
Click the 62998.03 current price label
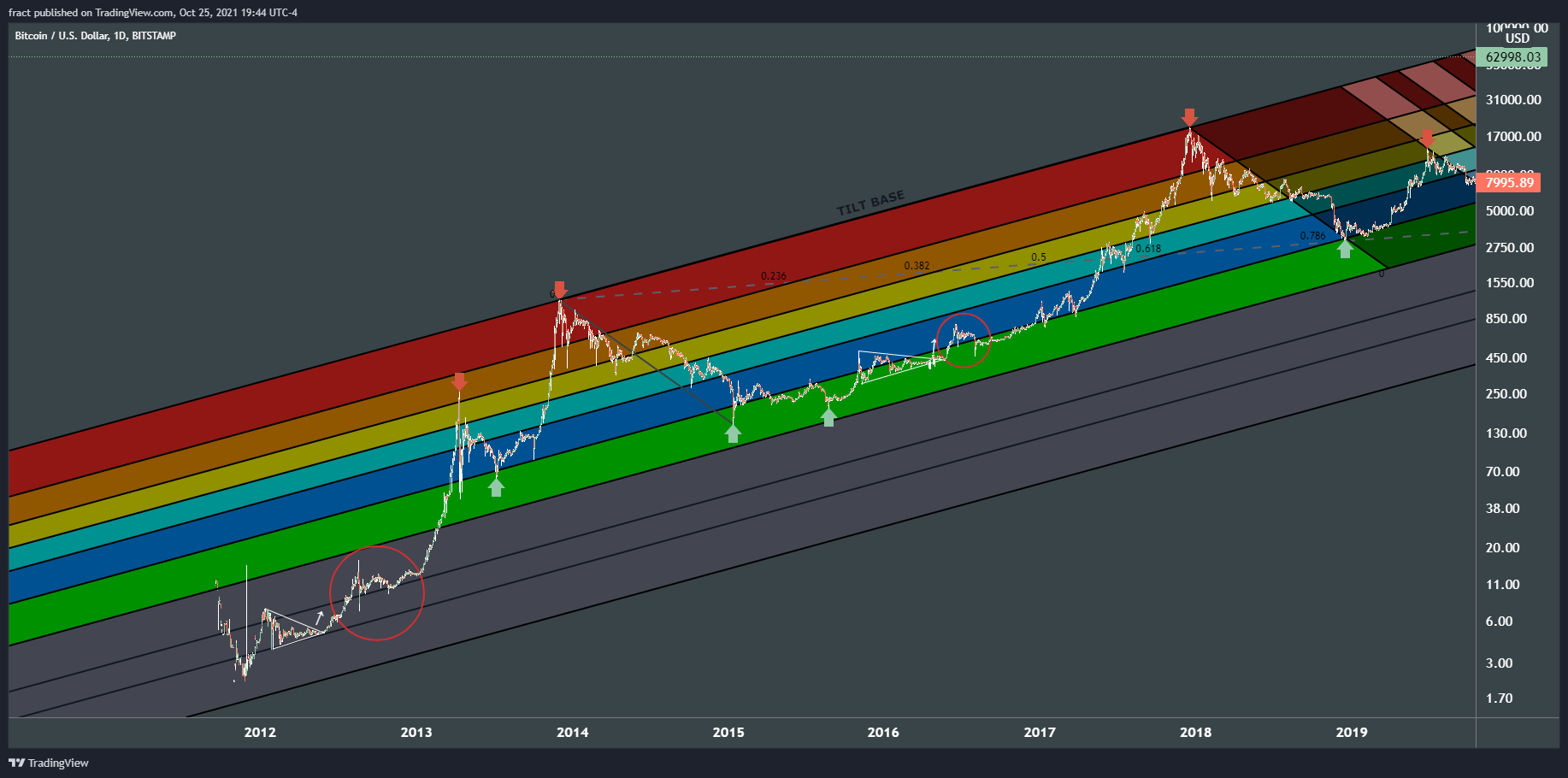coord(1512,57)
